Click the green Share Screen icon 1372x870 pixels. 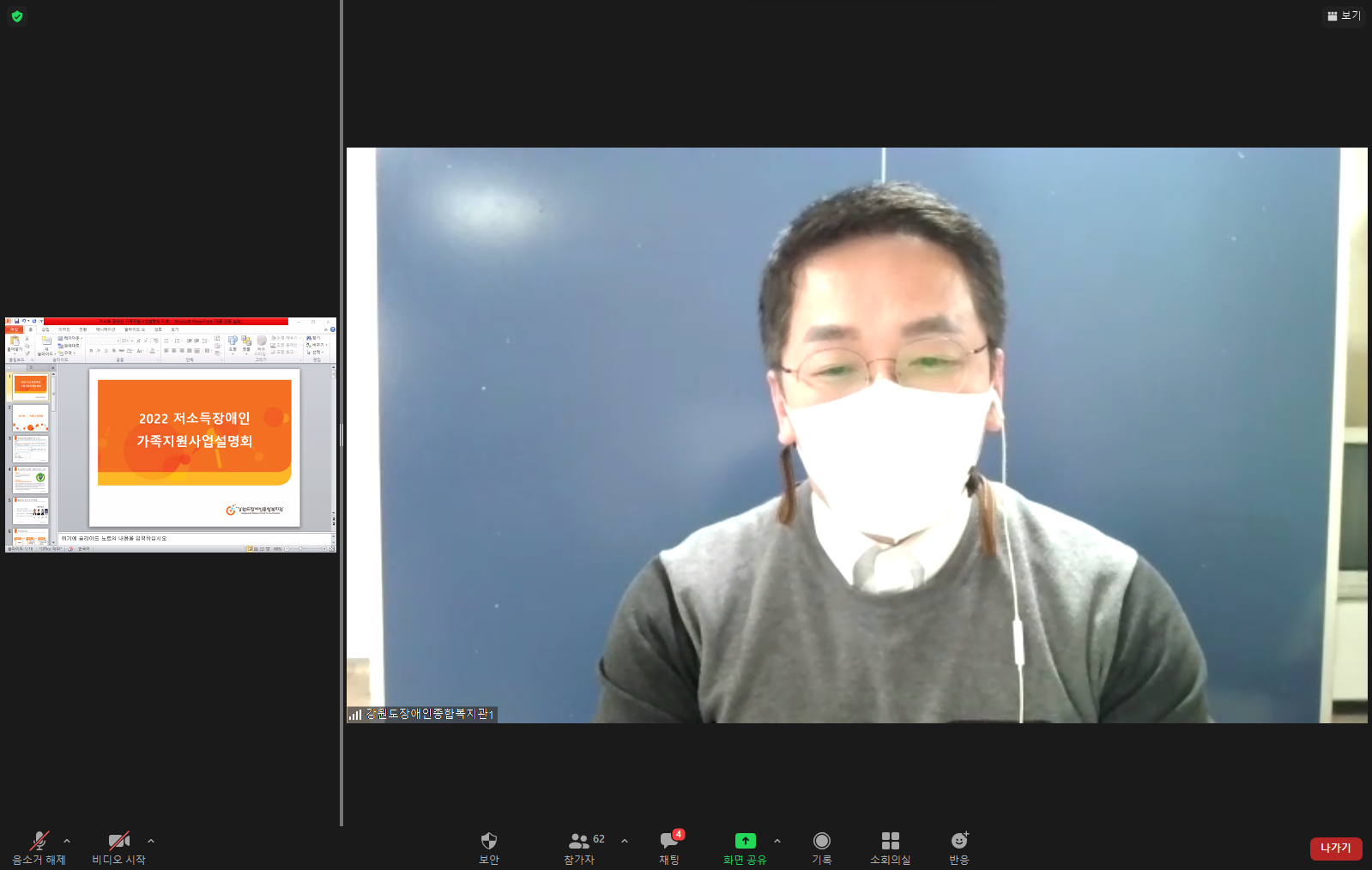point(746,841)
